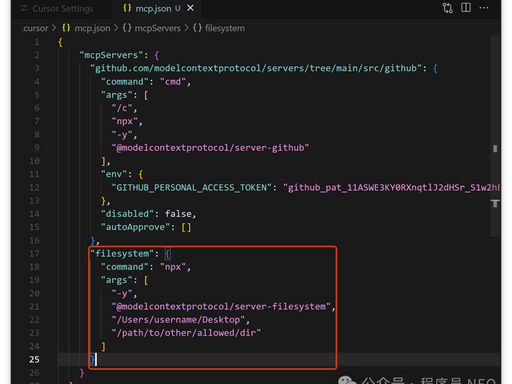
Task: Click the "mcpServers" key text
Action: pos(111,55)
